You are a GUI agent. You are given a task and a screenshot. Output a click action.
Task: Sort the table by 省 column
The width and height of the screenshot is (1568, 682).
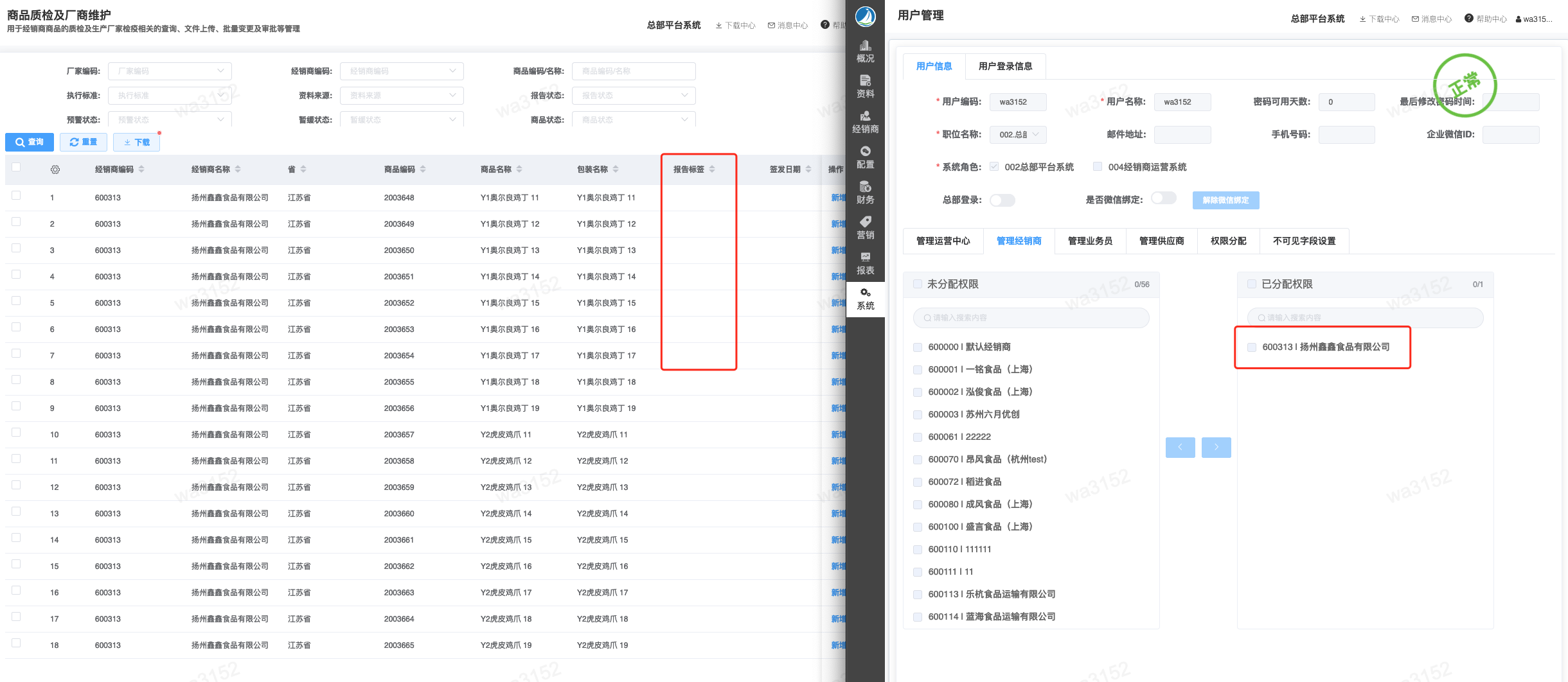click(x=303, y=170)
